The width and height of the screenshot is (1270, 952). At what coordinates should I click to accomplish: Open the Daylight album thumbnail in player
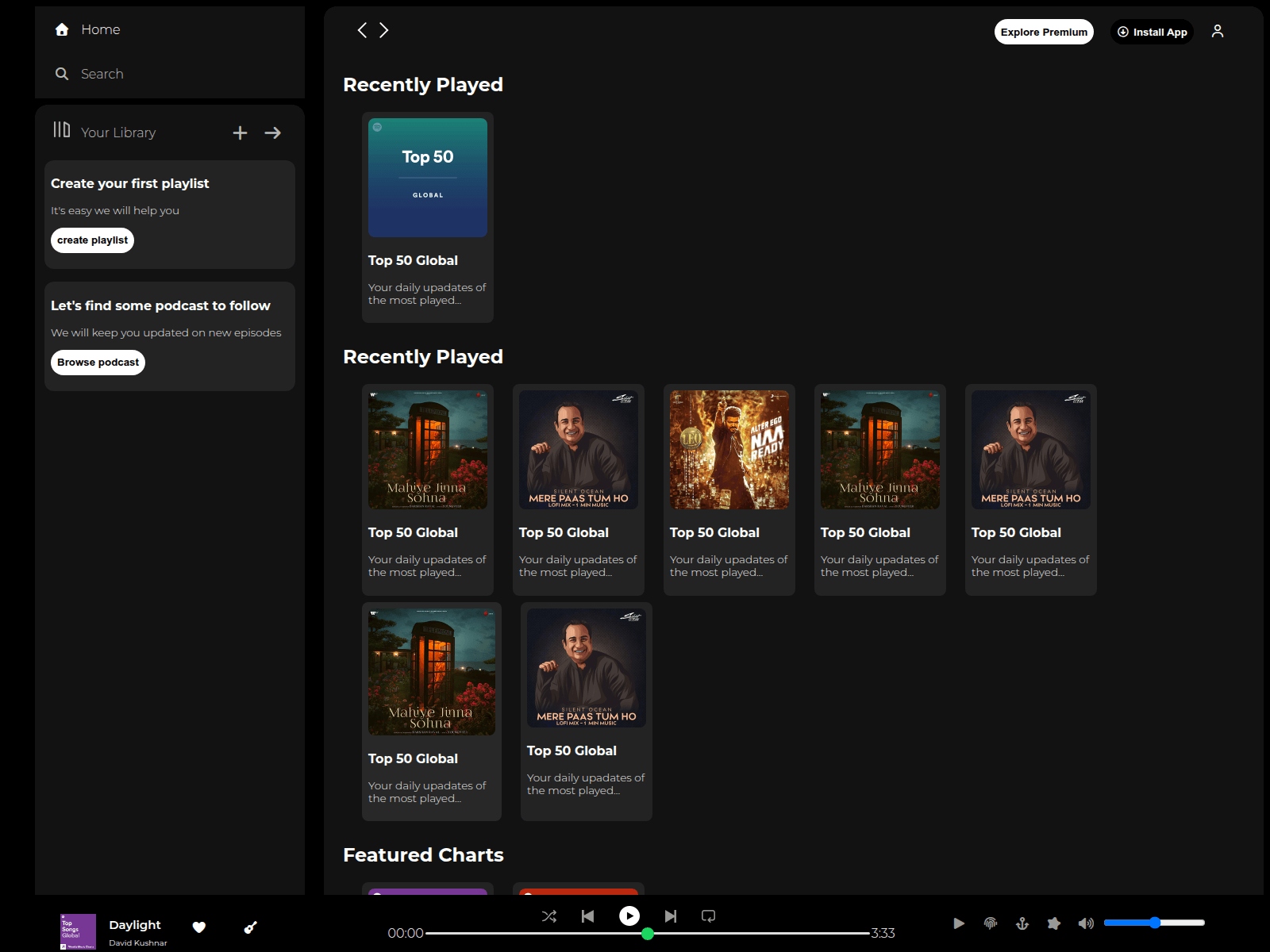(x=78, y=932)
